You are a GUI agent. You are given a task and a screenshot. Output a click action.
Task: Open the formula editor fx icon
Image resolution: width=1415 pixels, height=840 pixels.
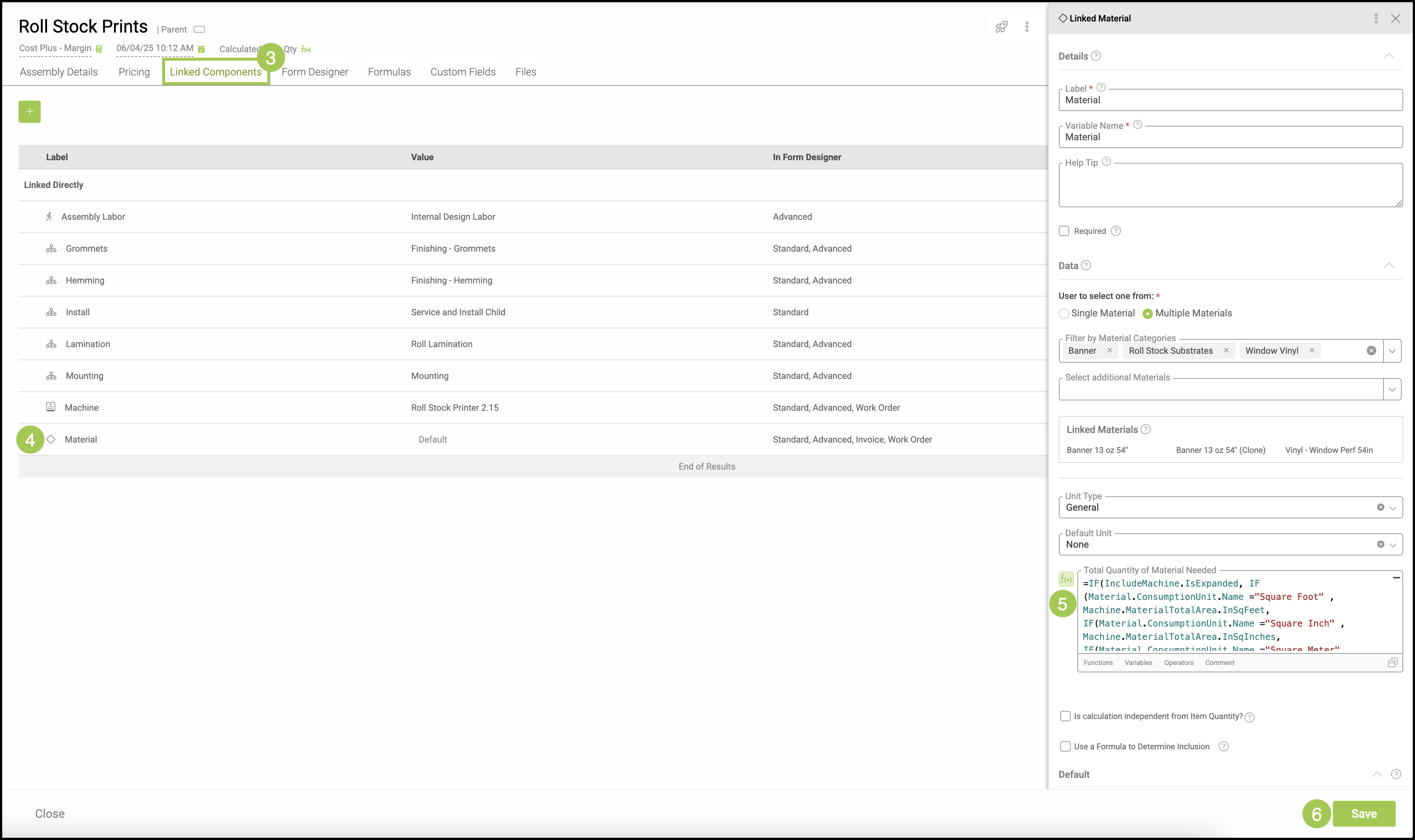(1066, 579)
